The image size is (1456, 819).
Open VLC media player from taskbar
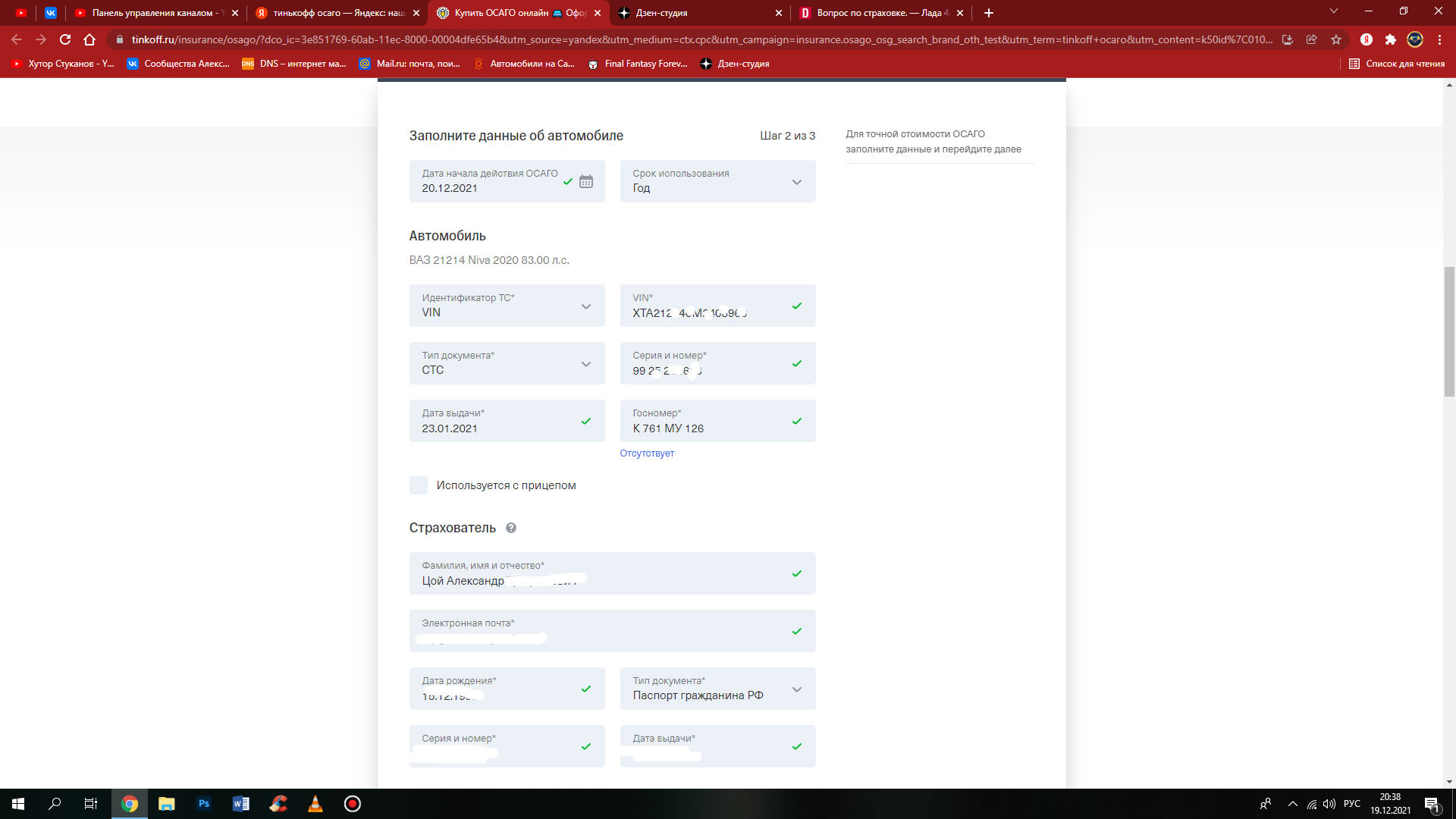(x=315, y=804)
